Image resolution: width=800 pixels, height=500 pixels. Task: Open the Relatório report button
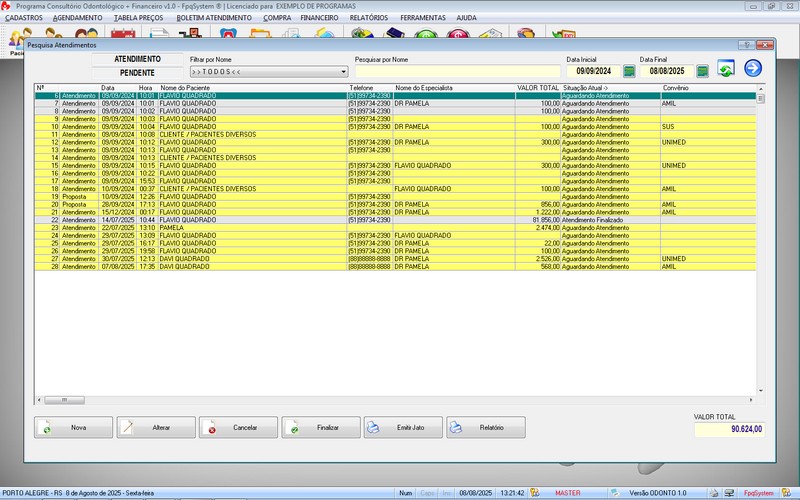click(x=486, y=428)
